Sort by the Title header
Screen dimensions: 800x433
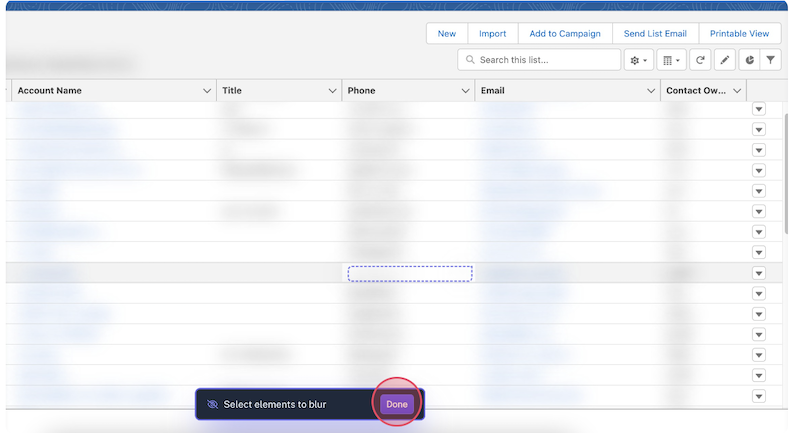click(x=232, y=91)
